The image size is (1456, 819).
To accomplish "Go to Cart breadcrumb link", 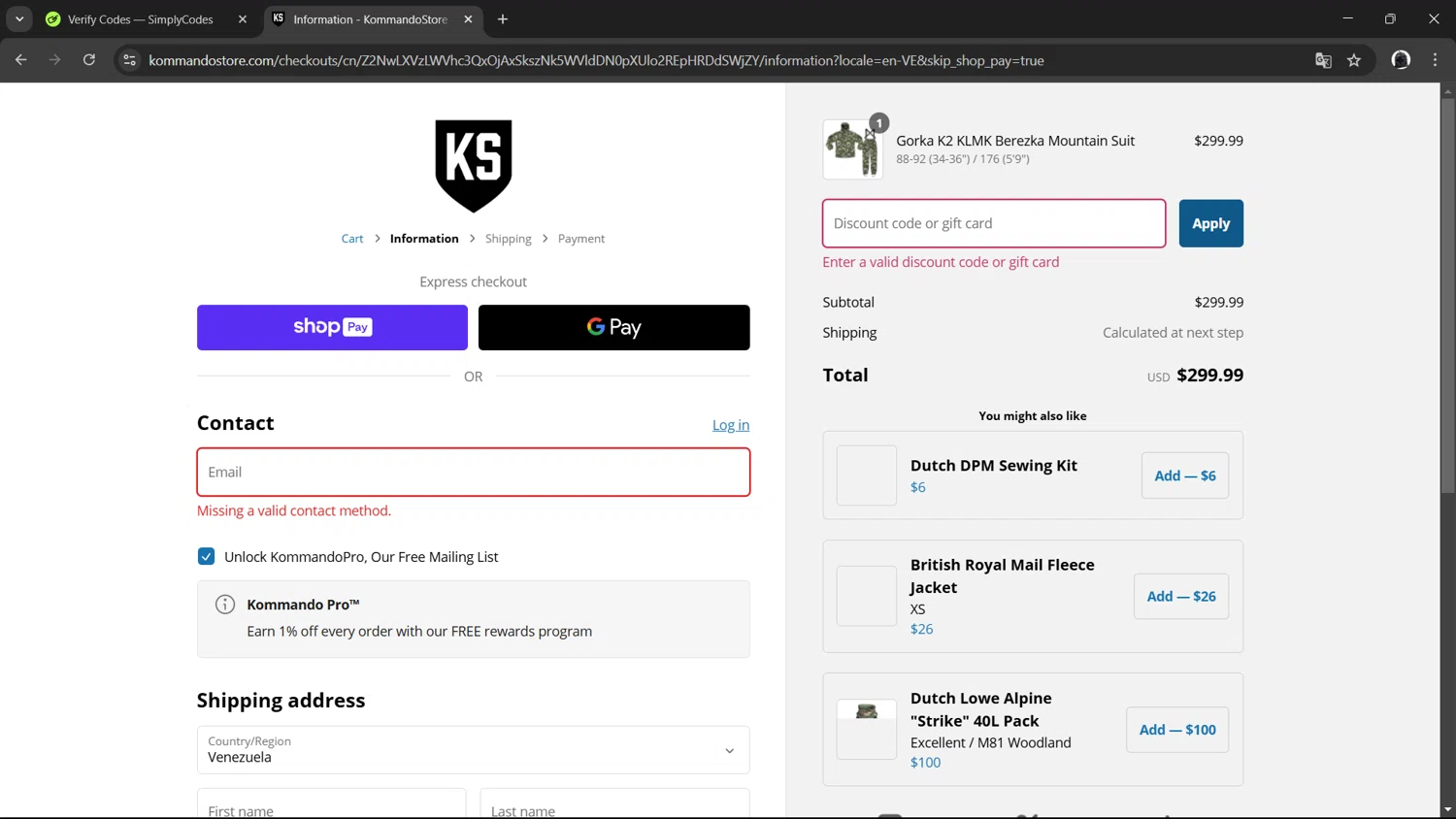I will 352,239.
